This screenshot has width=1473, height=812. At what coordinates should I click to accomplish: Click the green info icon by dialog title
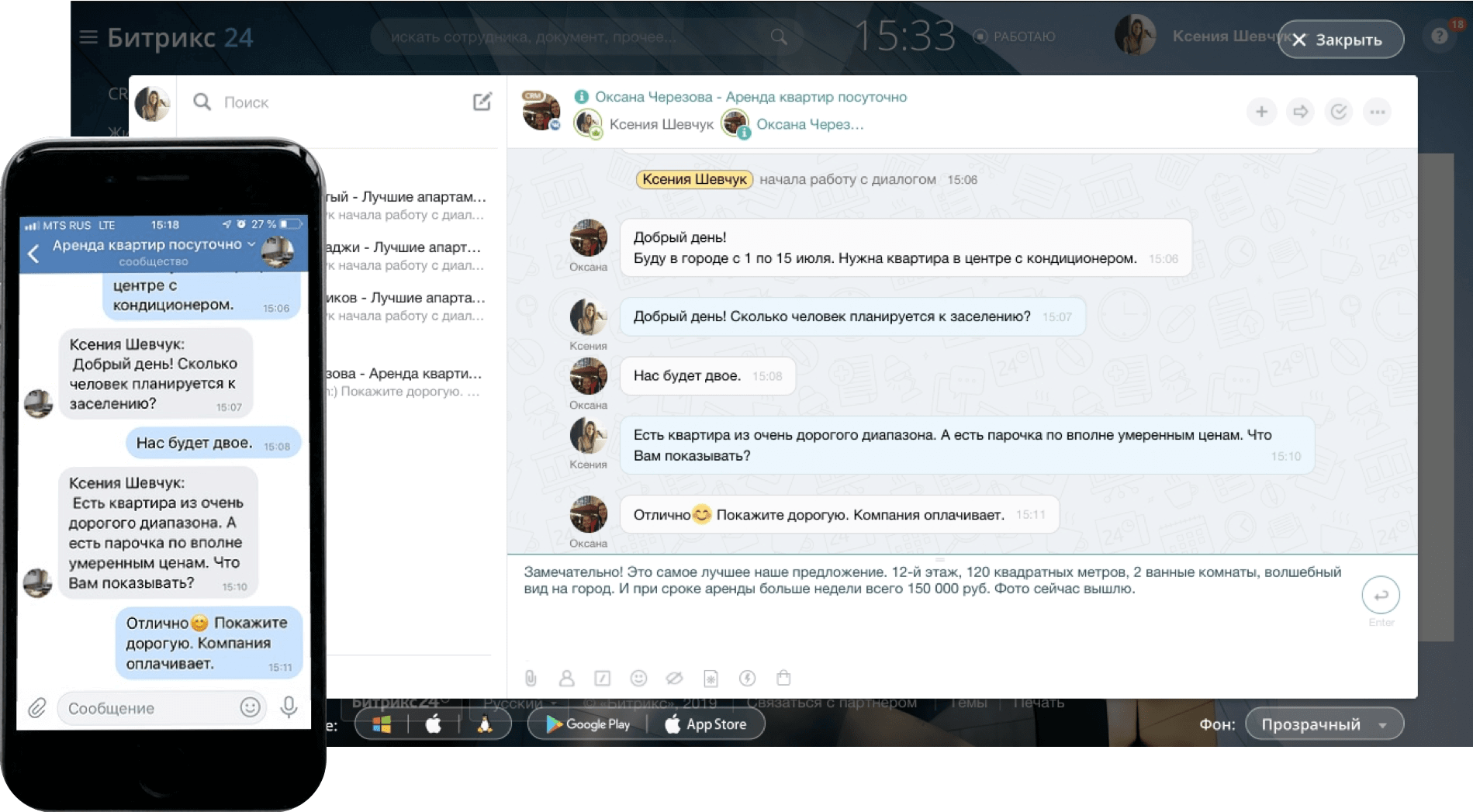[x=581, y=97]
